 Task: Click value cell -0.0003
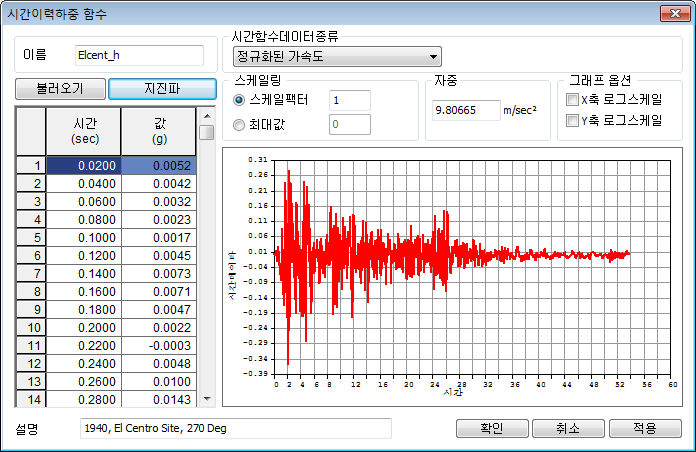click(159, 345)
